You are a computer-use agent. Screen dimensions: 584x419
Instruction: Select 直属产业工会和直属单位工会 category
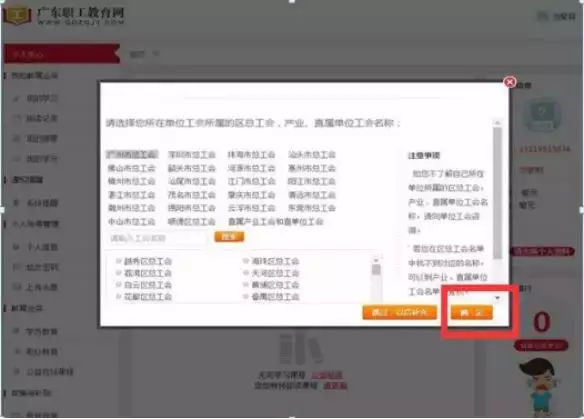click(x=276, y=222)
